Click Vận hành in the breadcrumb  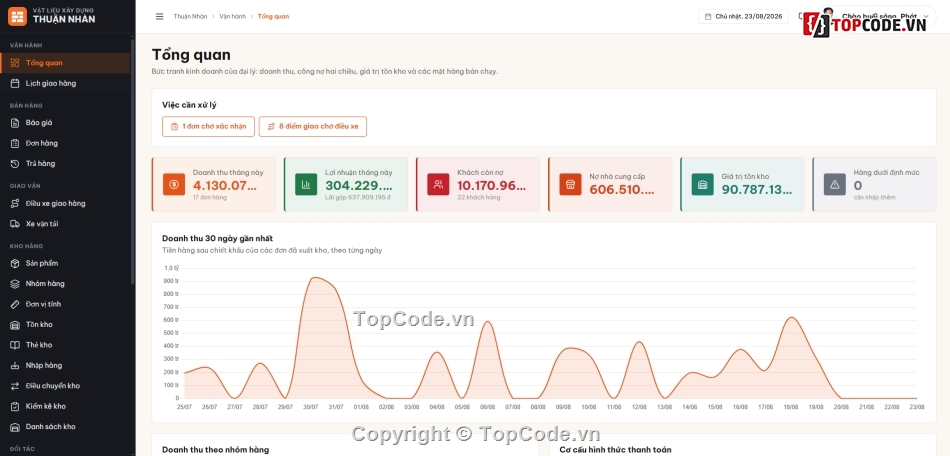pos(233,16)
